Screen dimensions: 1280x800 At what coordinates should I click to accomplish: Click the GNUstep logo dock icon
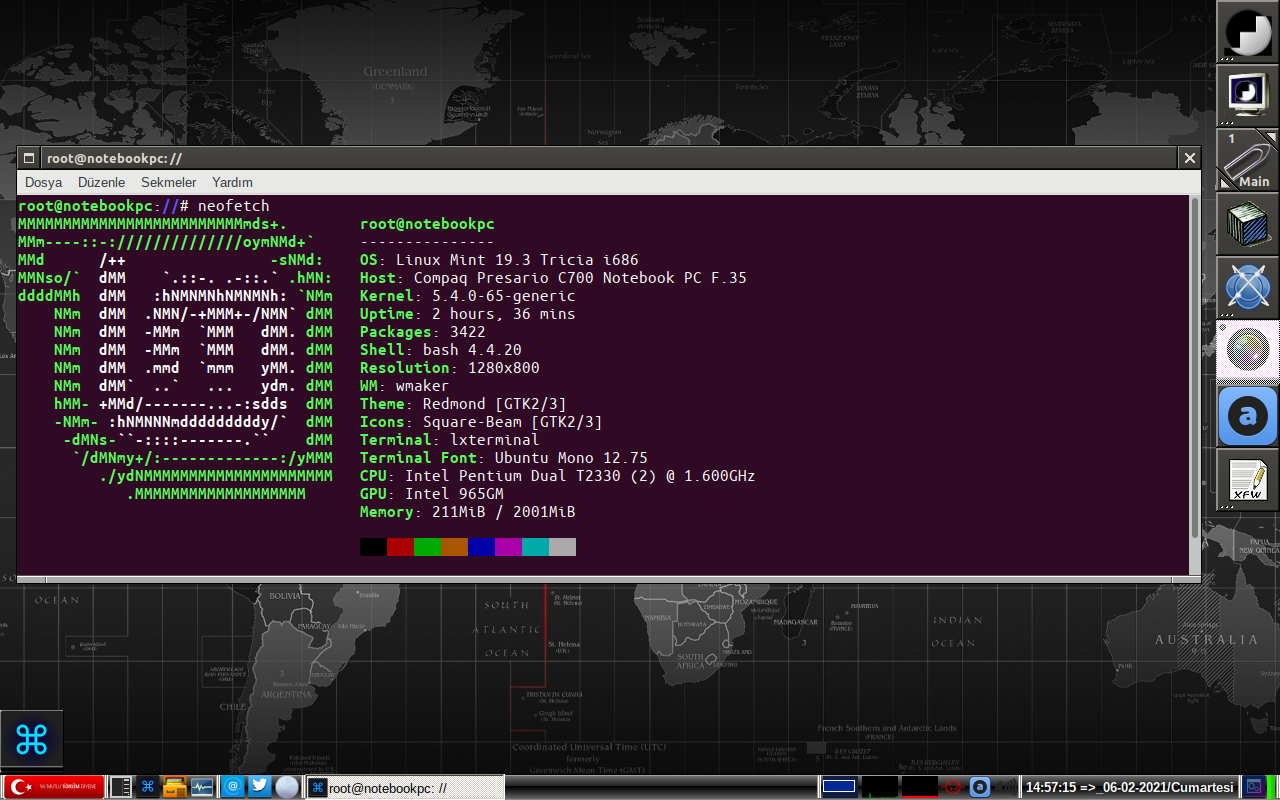[1248, 32]
